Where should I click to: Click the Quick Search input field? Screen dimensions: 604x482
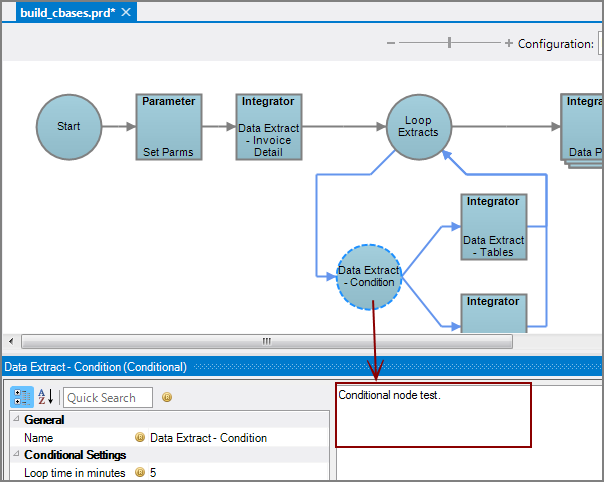click(108, 397)
